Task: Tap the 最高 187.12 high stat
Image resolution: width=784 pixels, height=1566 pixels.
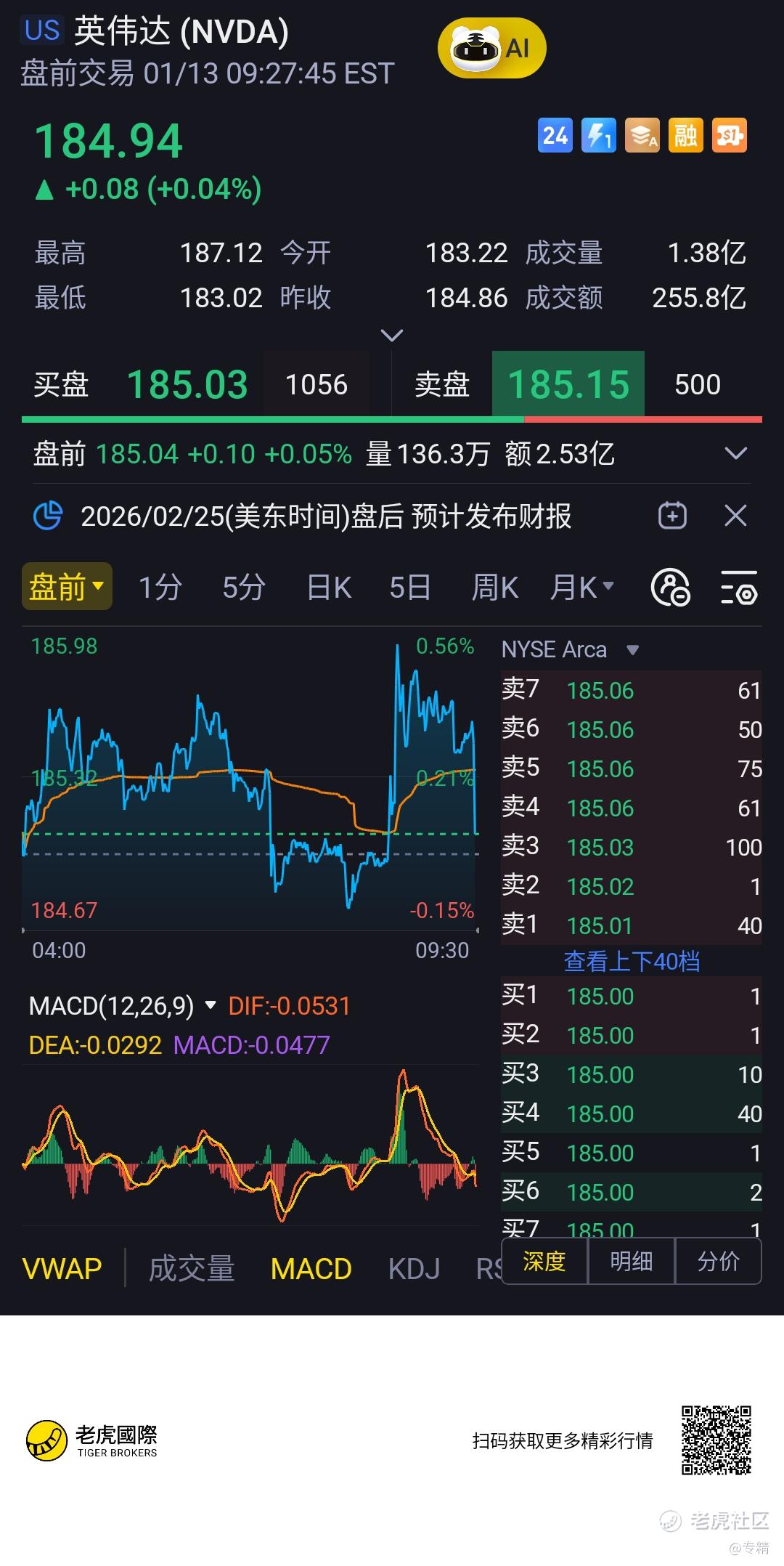Action: tap(149, 253)
